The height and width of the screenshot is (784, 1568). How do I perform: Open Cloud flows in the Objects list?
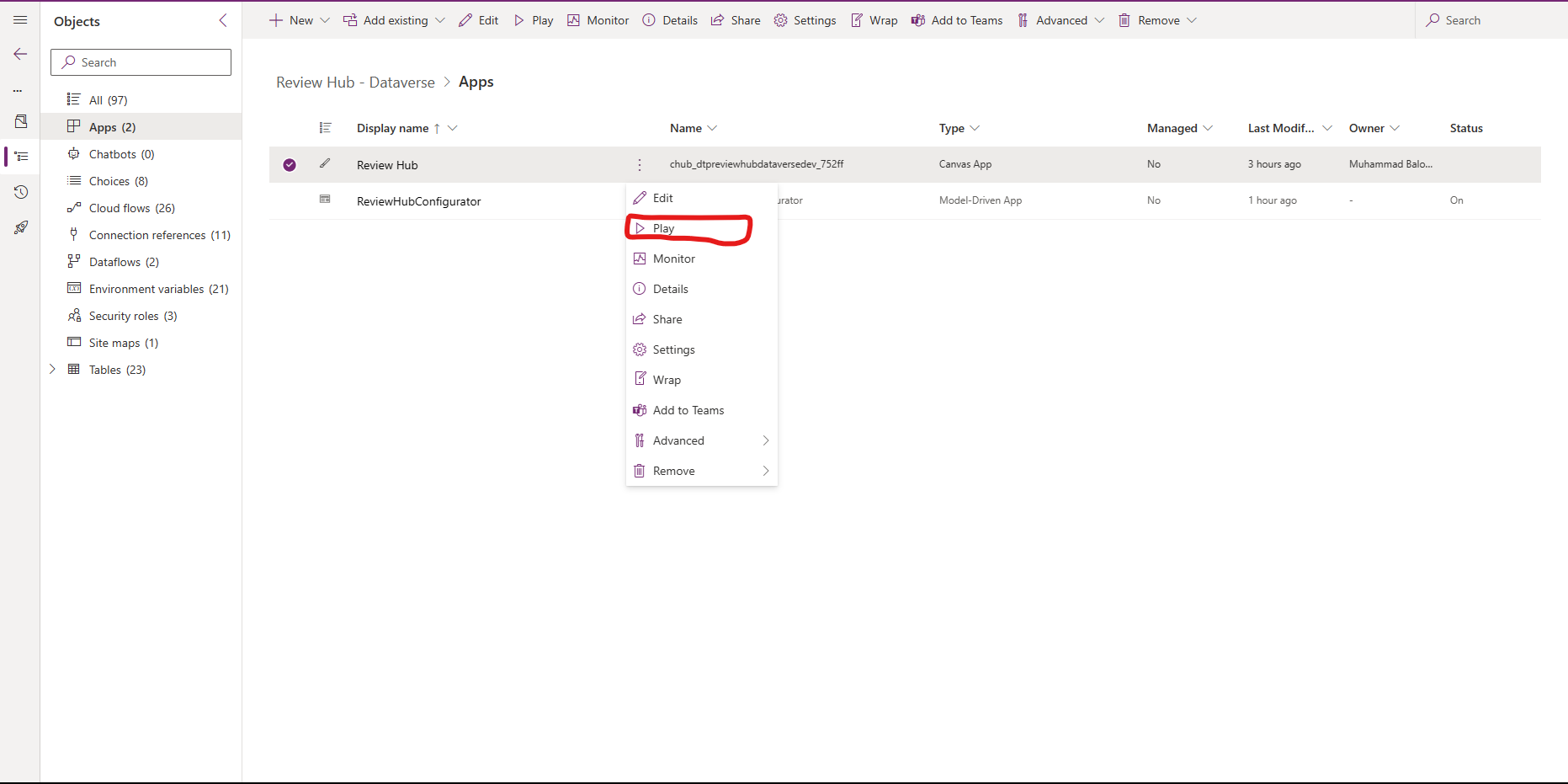pos(130,207)
